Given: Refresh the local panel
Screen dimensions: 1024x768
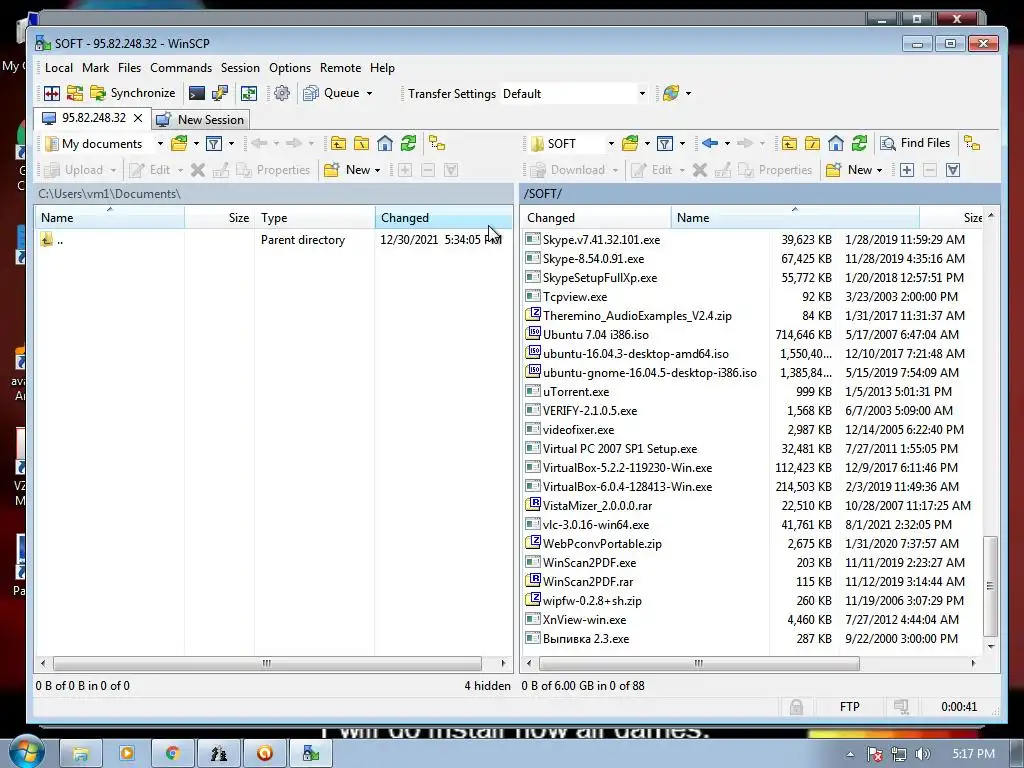Looking at the screenshot, I should click(408, 144).
